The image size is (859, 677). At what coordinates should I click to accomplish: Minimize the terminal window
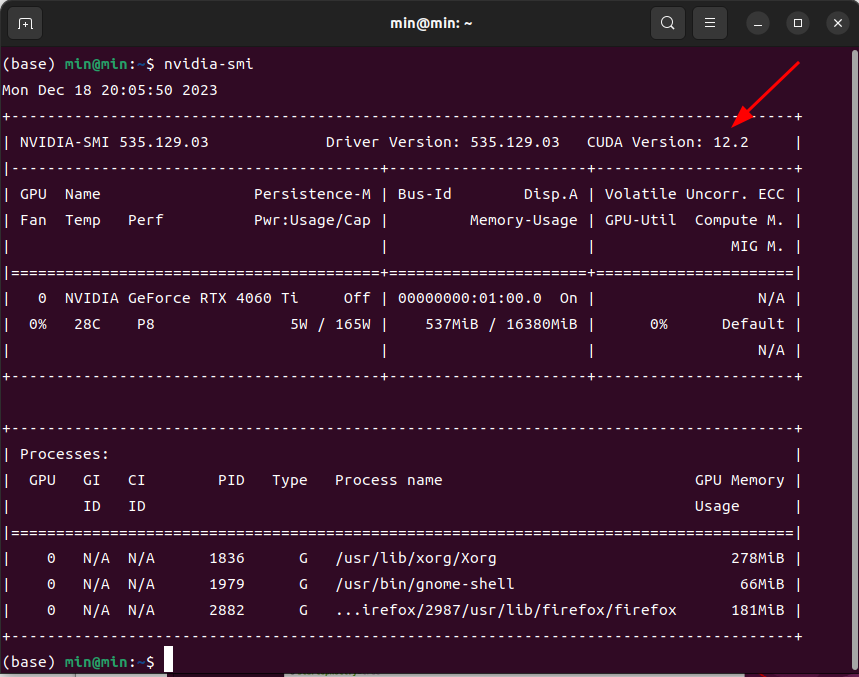click(x=758, y=24)
